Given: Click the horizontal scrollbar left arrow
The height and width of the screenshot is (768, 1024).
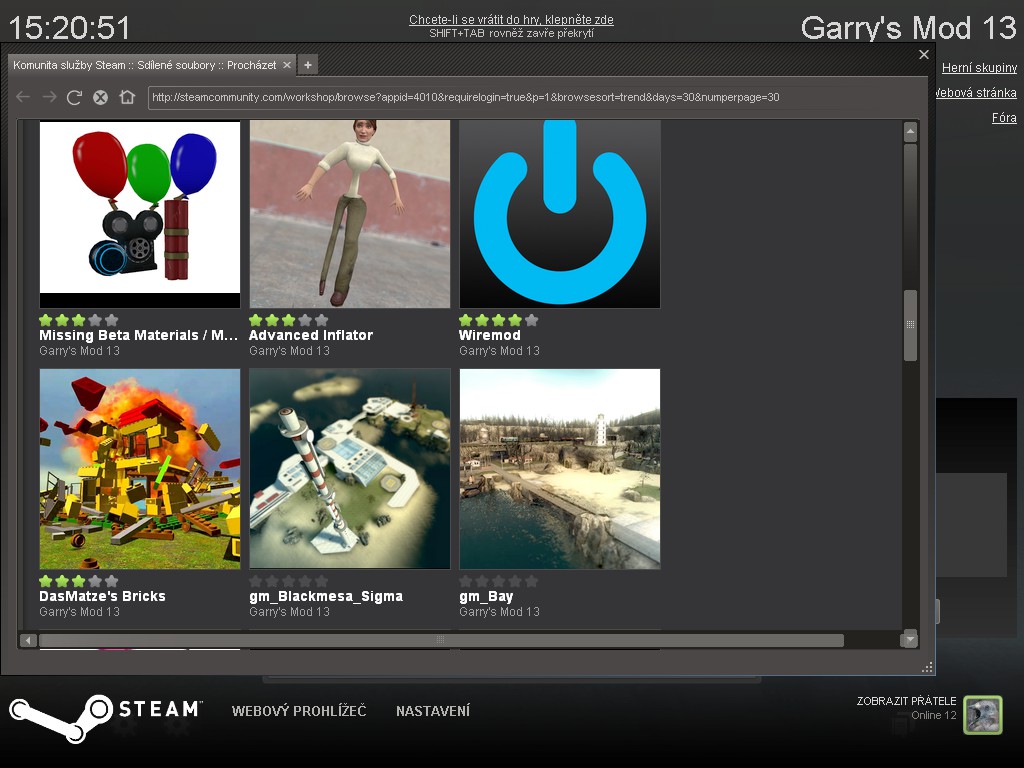Looking at the screenshot, I should click(28, 640).
